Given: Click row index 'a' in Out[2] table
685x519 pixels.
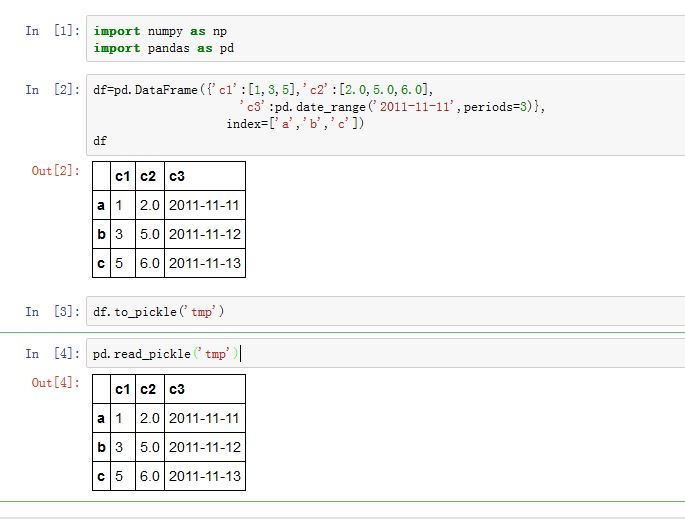Looking at the screenshot, I should tap(101, 206).
